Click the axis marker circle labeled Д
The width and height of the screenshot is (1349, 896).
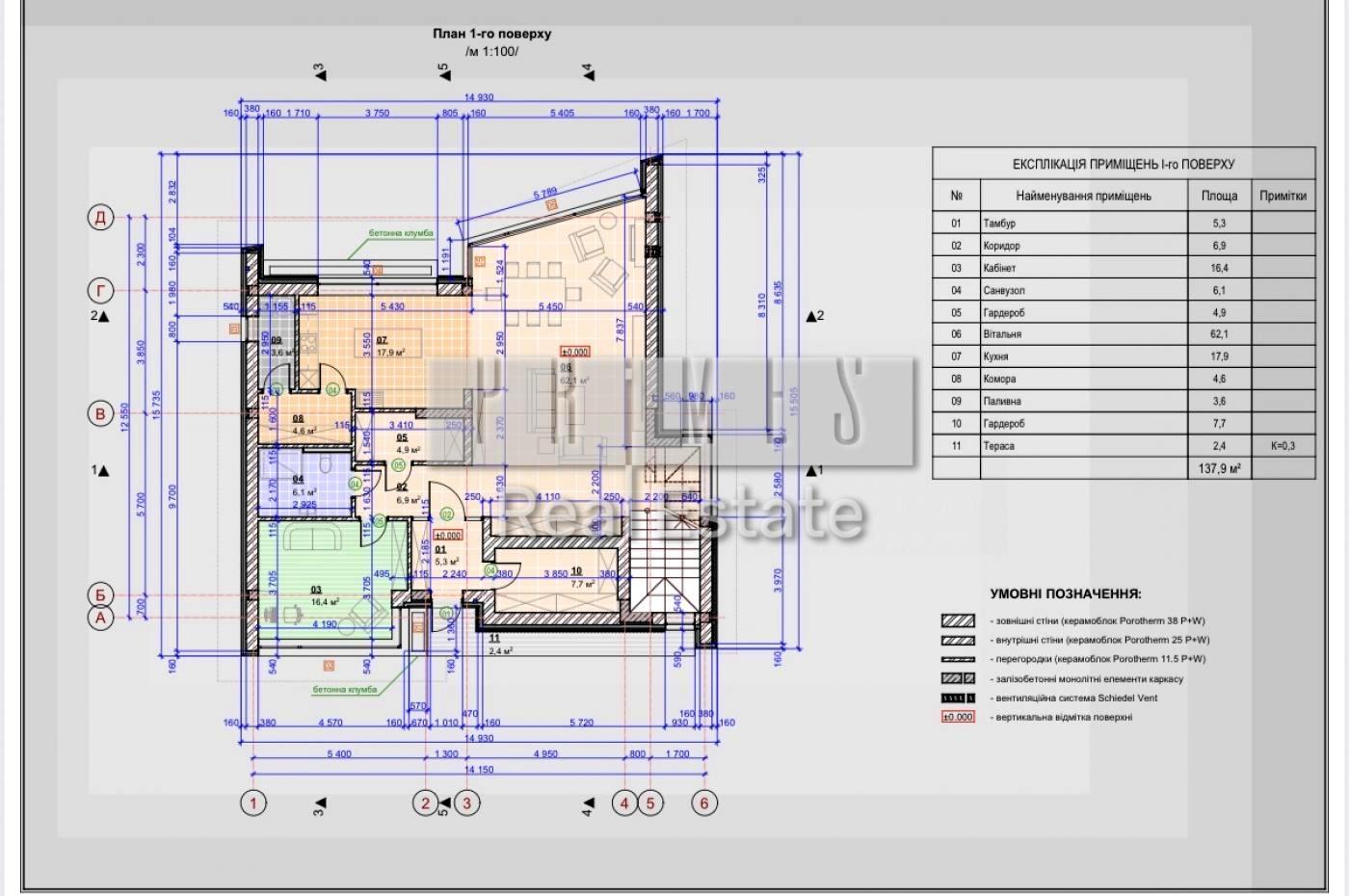101,218
